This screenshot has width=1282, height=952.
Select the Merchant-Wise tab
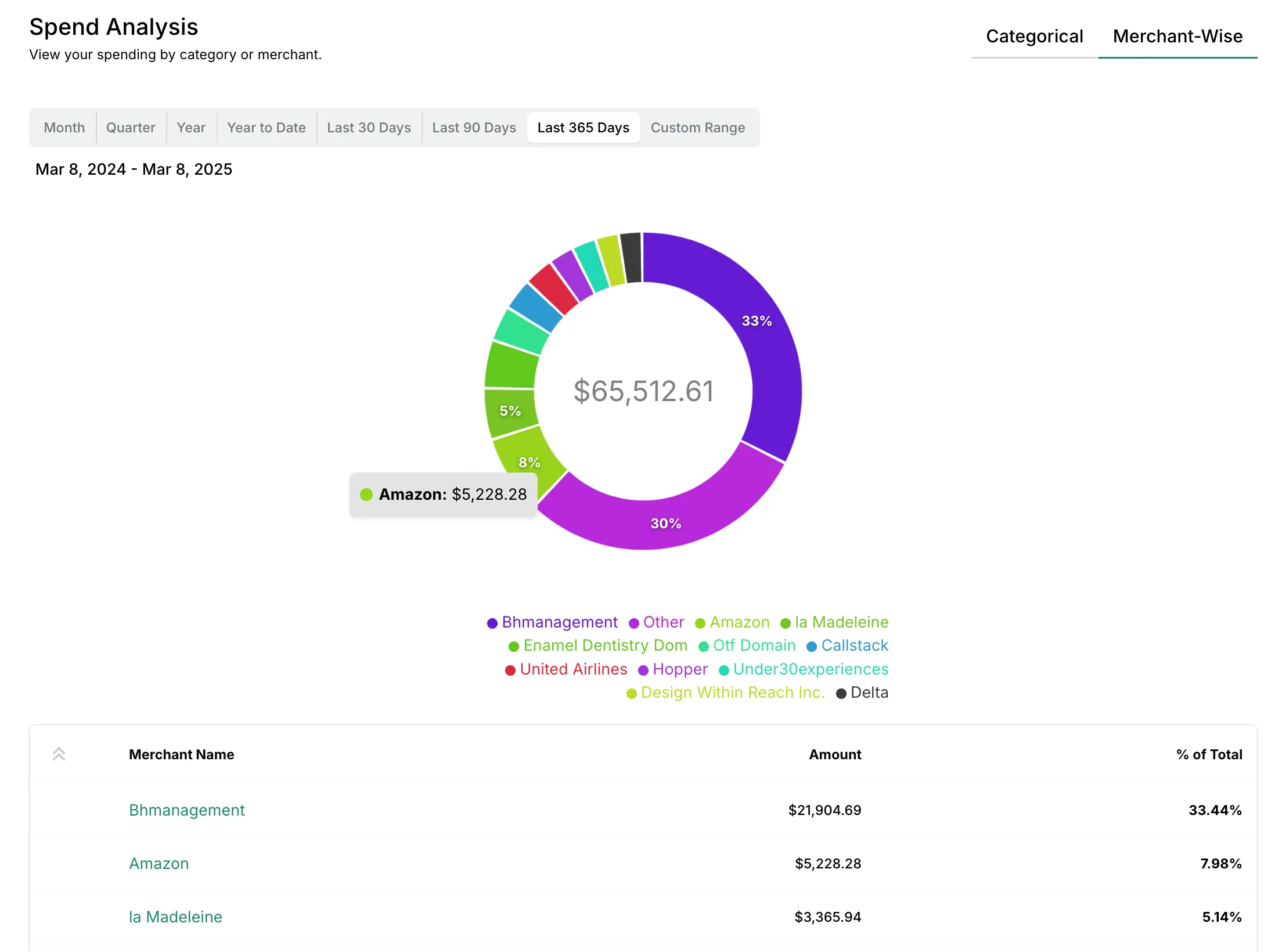point(1177,36)
